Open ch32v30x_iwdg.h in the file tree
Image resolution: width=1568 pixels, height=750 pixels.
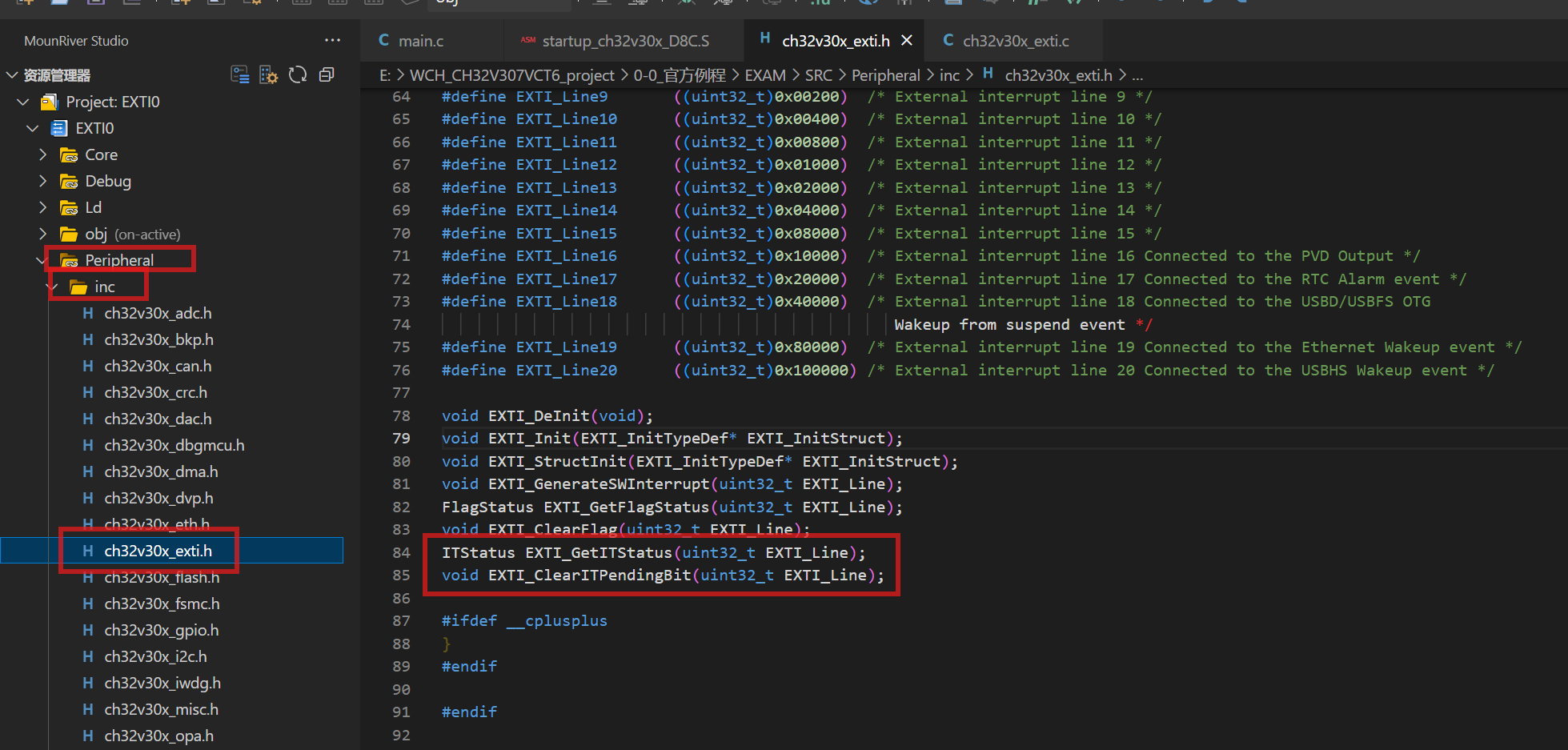pyautogui.click(x=162, y=683)
